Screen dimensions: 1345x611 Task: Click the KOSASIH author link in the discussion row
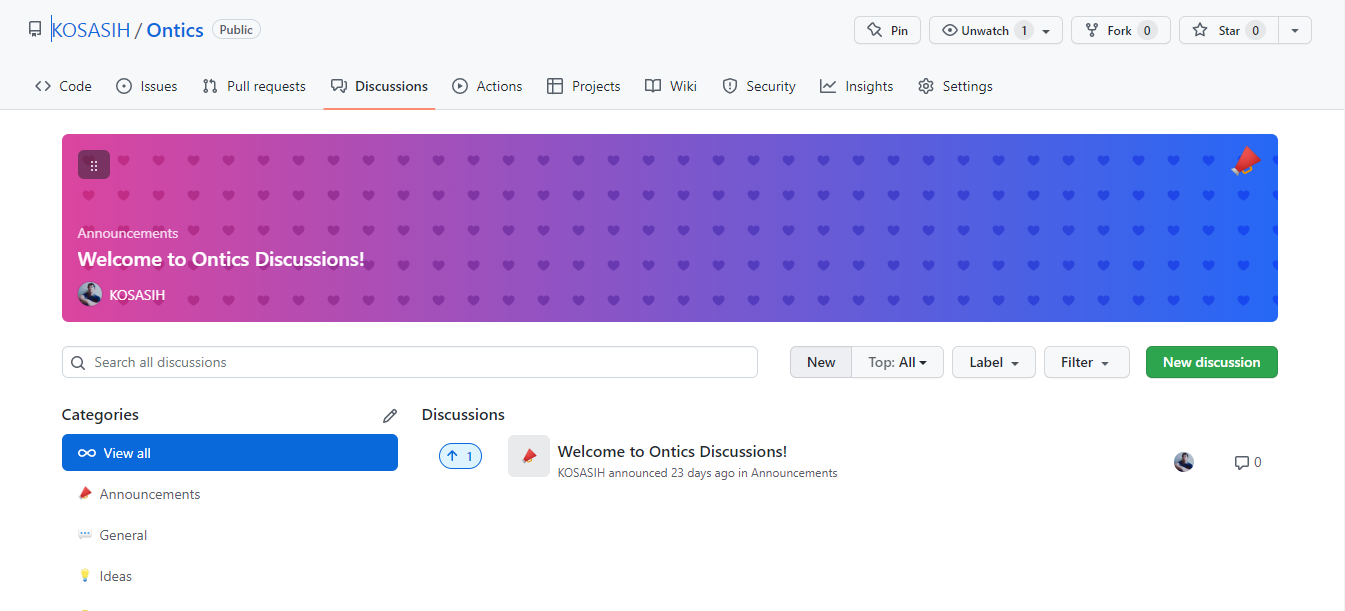(x=582, y=473)
